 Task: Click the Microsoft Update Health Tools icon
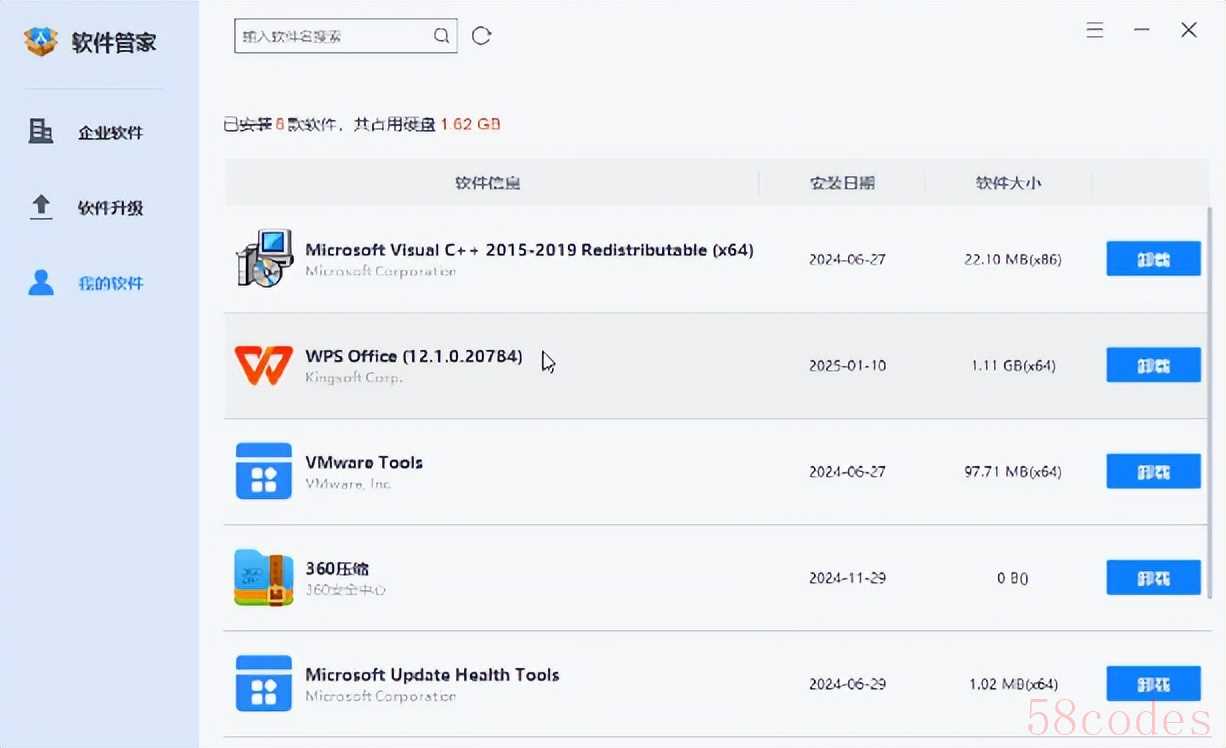point(264,683)
